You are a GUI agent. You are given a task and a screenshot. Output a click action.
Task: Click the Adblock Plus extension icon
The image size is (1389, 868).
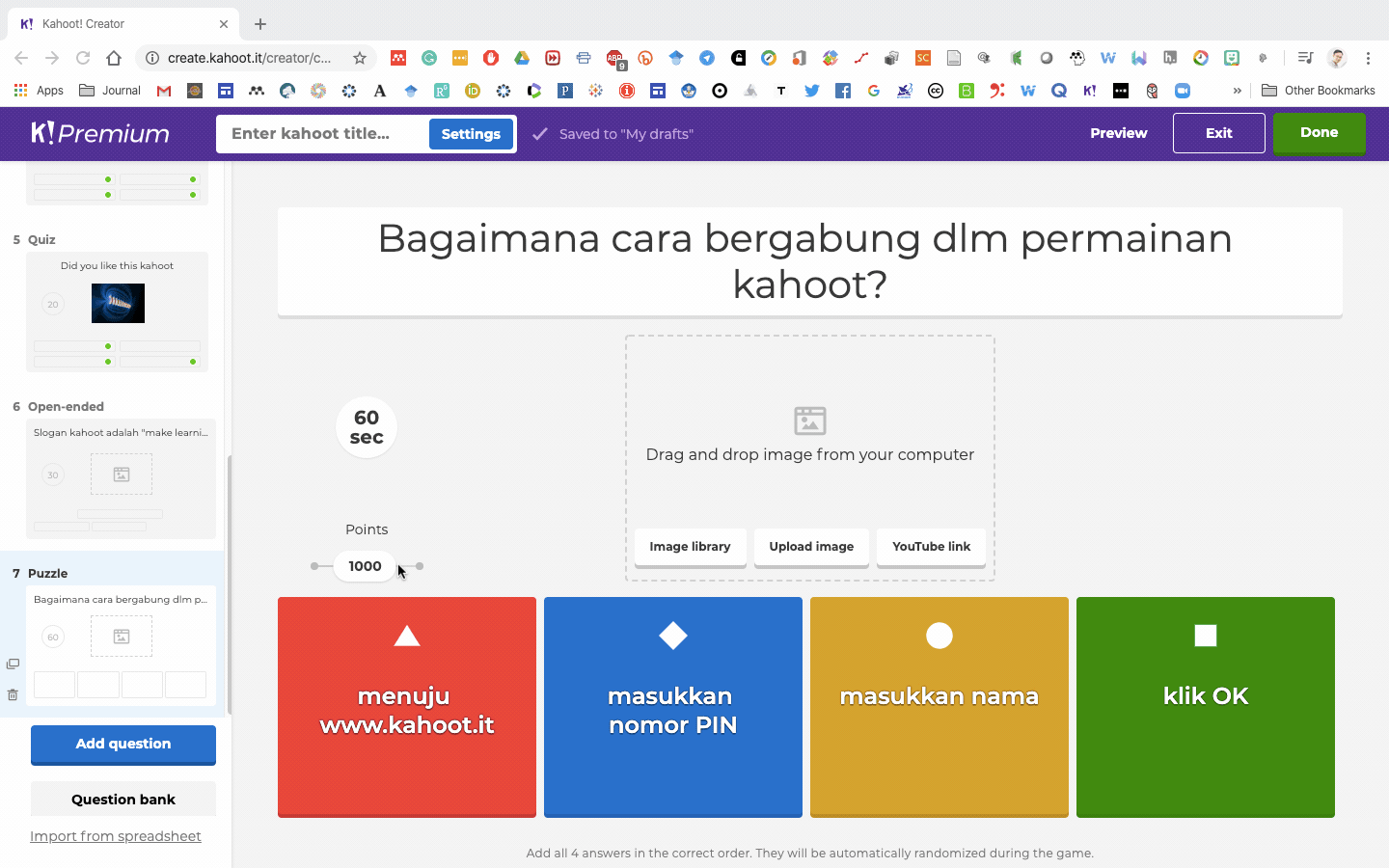click(614, 59)
